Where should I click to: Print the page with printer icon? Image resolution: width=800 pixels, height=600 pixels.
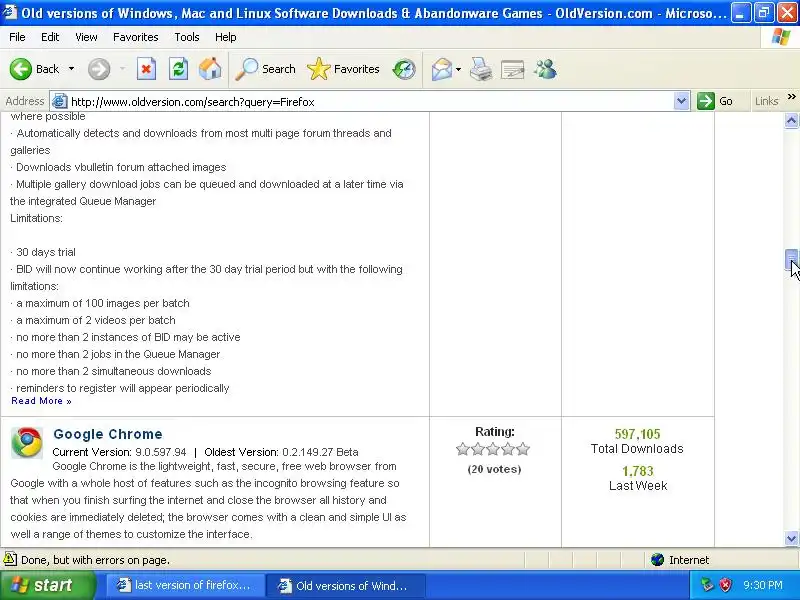click(x=481, y=69)
